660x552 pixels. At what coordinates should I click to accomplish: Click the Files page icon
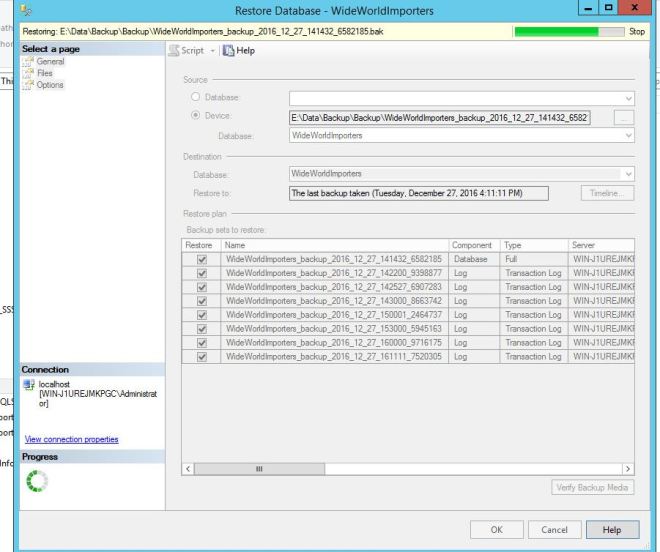[28, 73]
